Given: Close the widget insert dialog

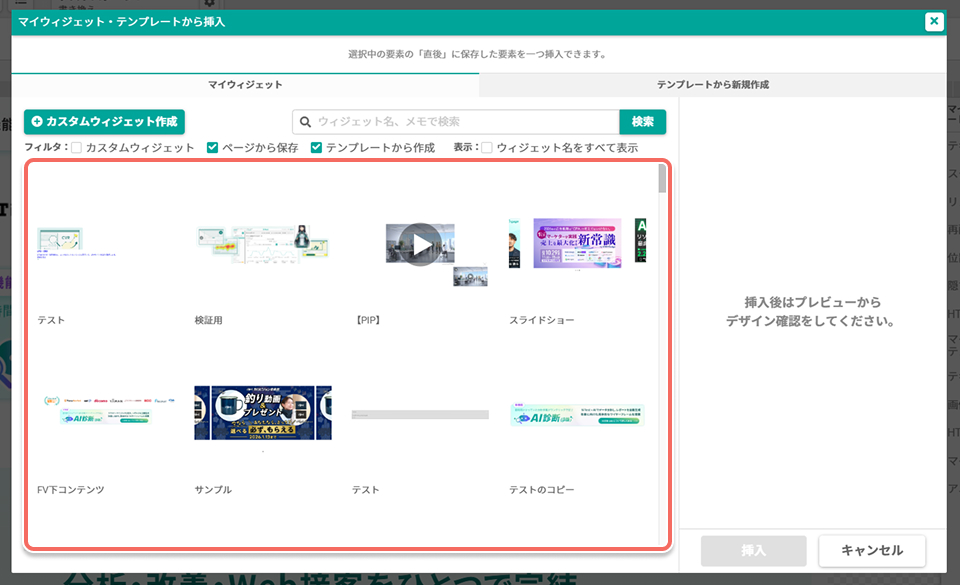Looking at the screenshot, I should click(x=934, y=21).
